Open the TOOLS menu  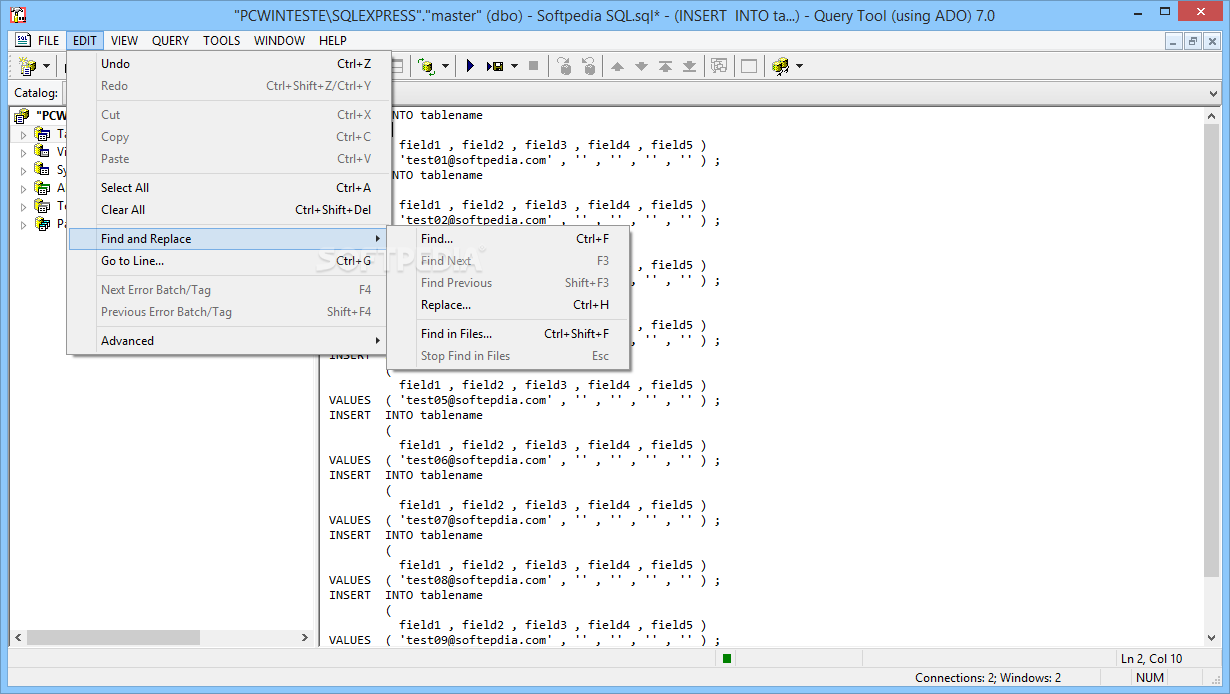[222, 40]
